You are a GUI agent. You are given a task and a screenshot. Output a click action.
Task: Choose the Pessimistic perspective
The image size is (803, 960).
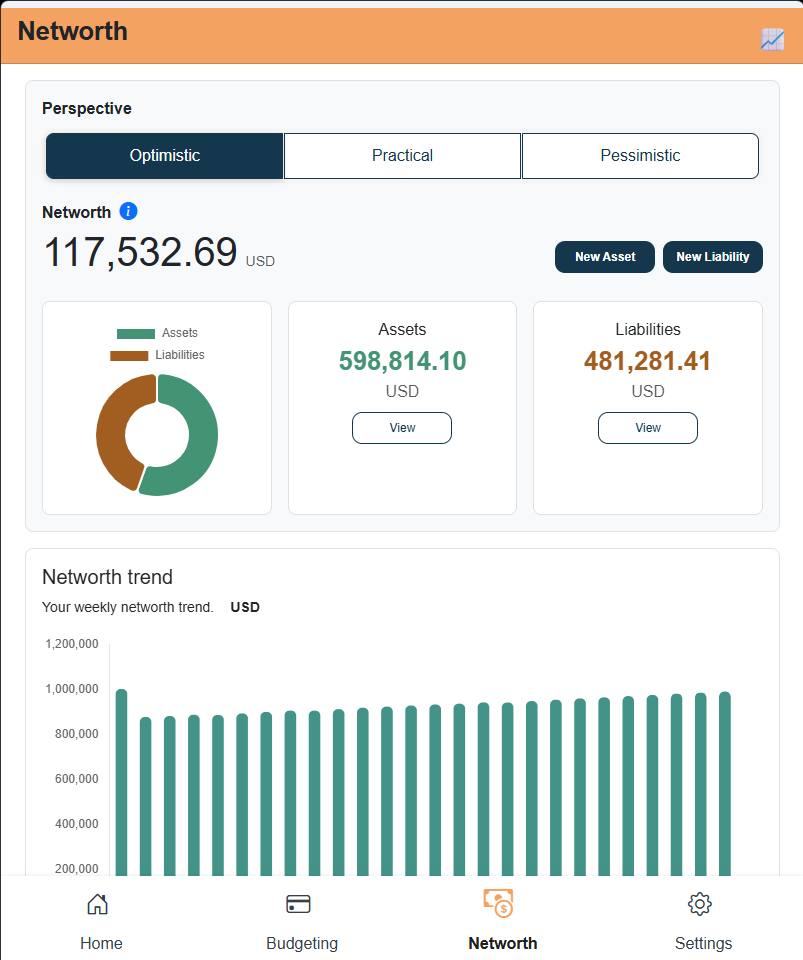pyautogui.click(x=640, y=156)
